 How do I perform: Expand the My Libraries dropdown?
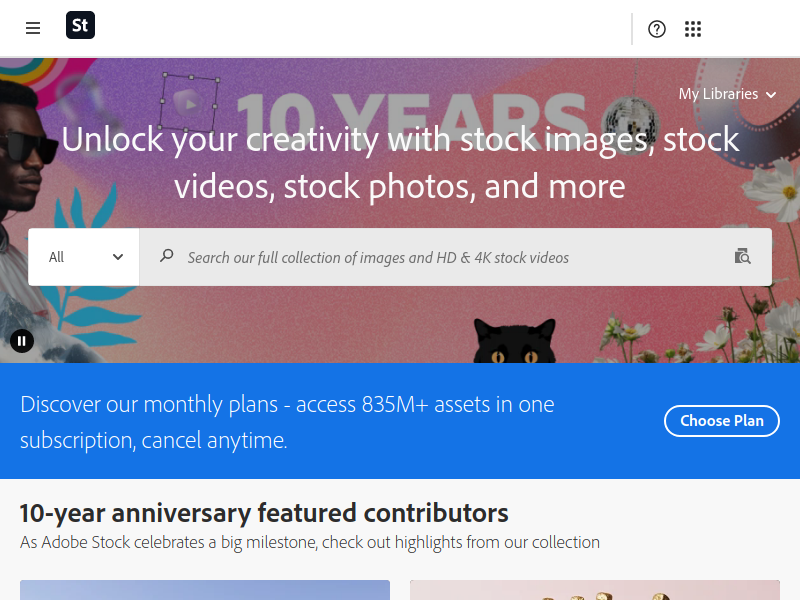tap(727, 94)
